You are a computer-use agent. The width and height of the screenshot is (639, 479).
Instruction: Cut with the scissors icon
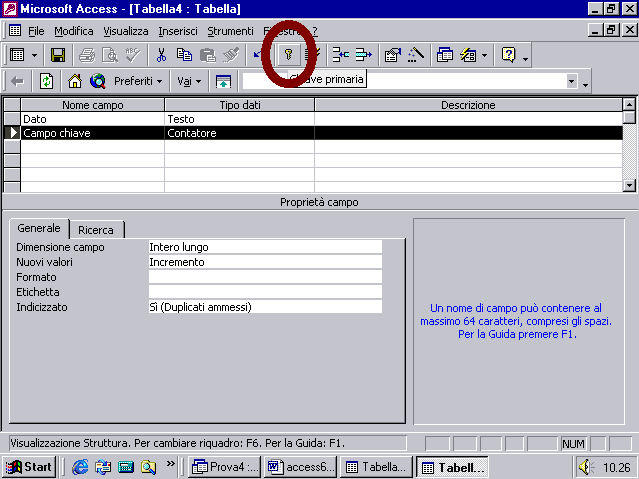click(x=161, y=55)
